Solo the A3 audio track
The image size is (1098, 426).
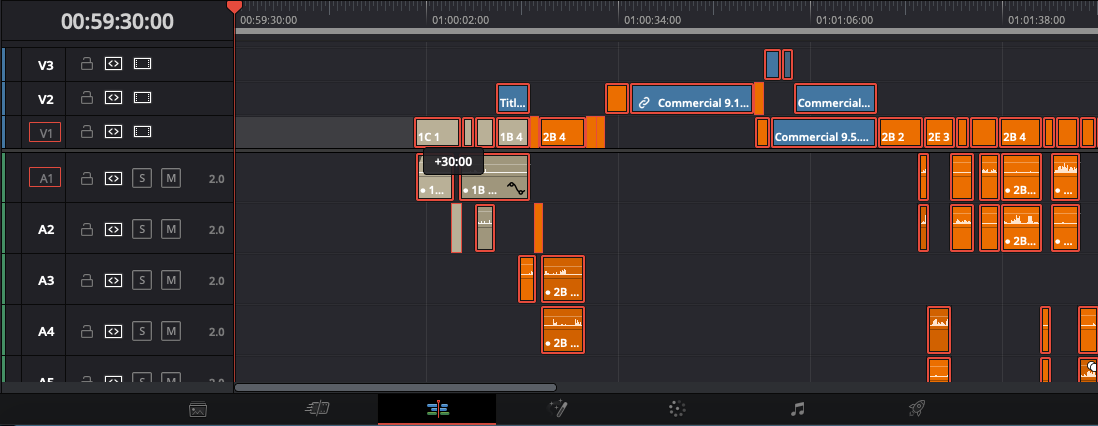click(142, 280)
